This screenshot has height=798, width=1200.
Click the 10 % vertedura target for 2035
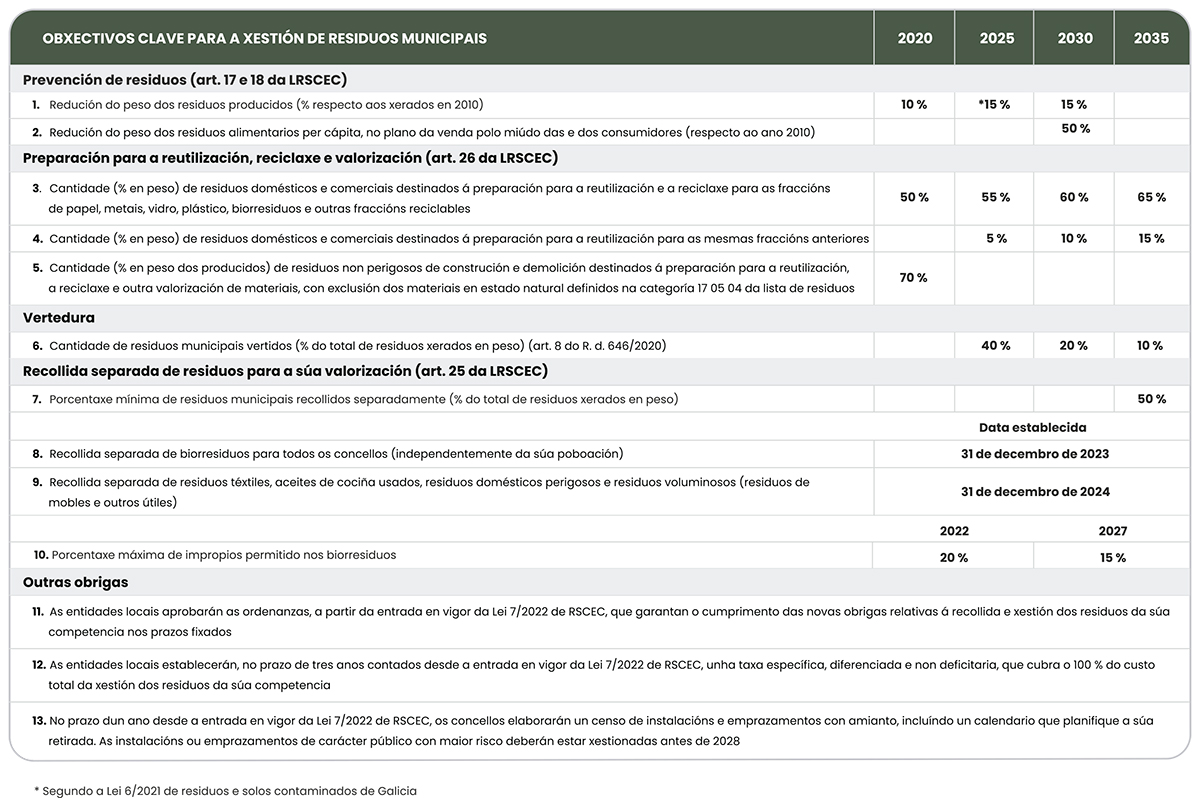tap(1151, 345)
